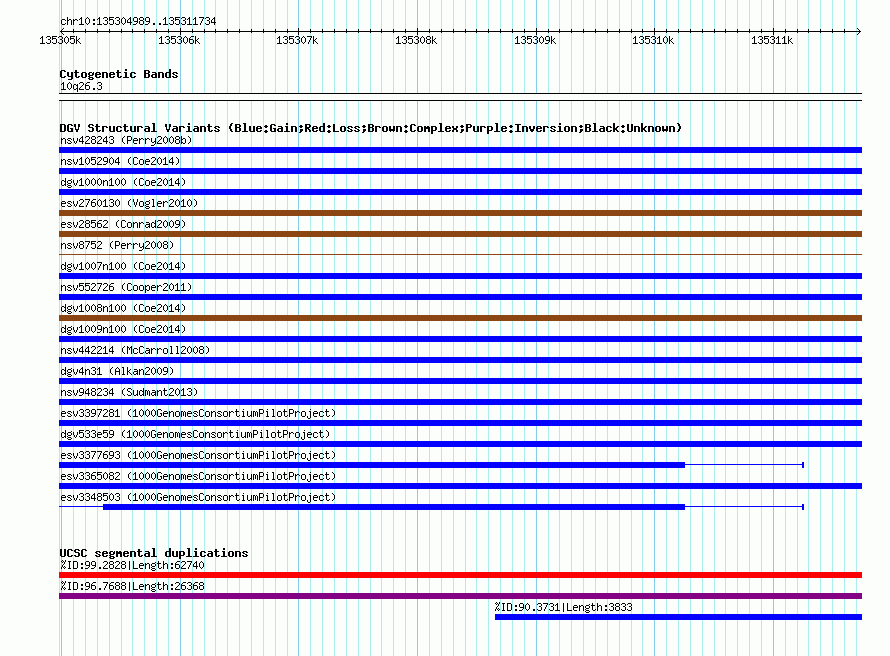Click the blue bar under dgv4n31

(x=460, y=381)
